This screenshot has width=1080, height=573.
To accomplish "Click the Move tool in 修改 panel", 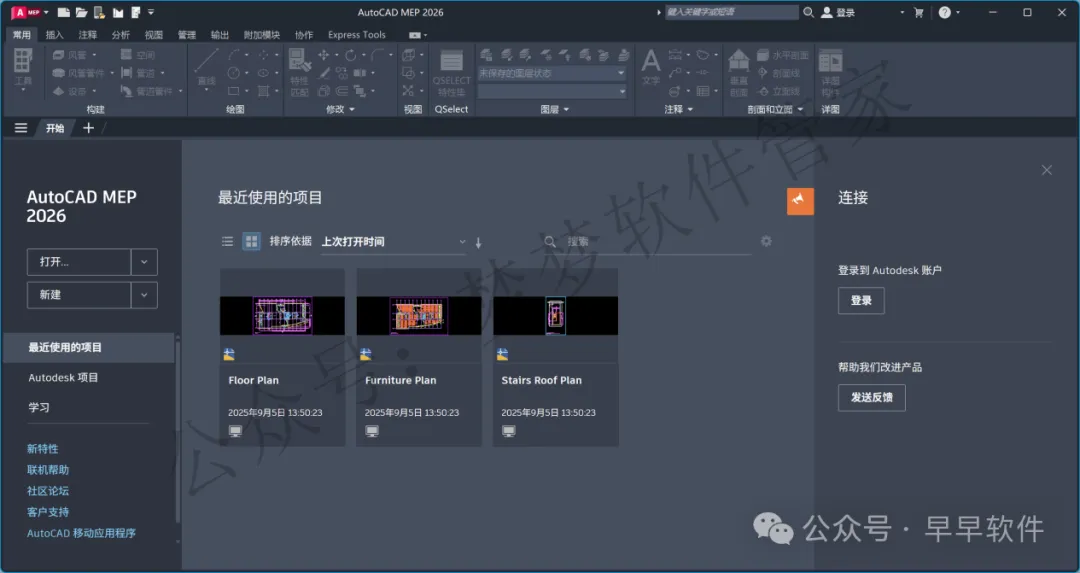I will click(x=323, y=55).
